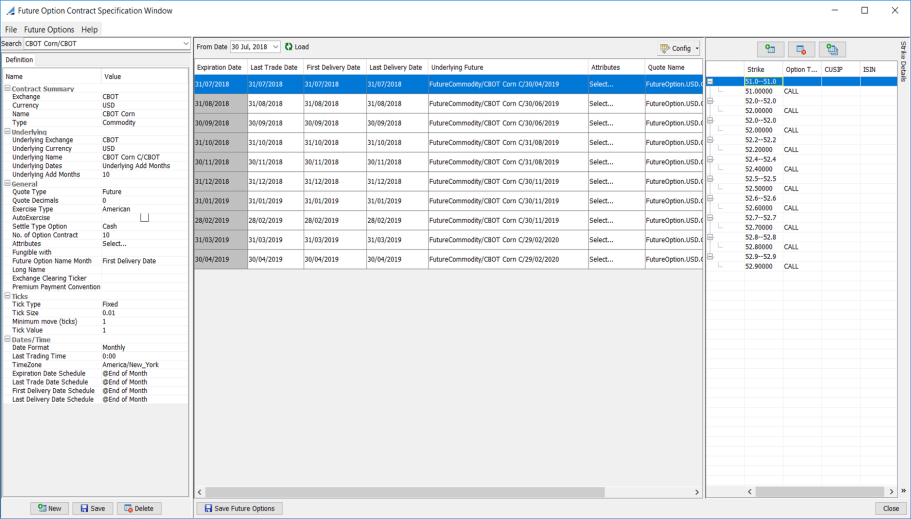911x519 pixels.
Task: Click the Tick Size value 0.01
Action: point(109,313)
